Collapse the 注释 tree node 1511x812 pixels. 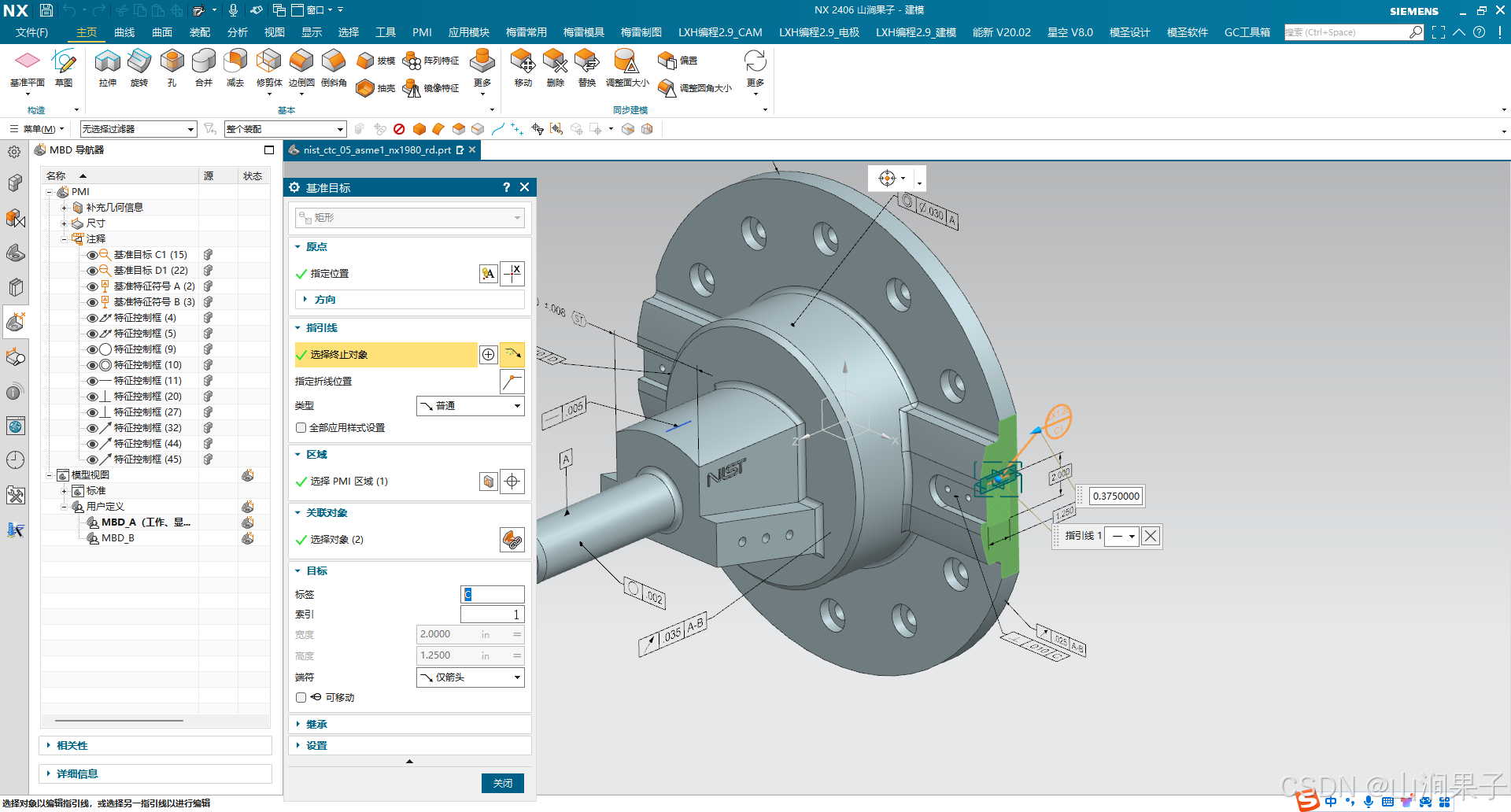pyautogui.click(x=65, y=239)
